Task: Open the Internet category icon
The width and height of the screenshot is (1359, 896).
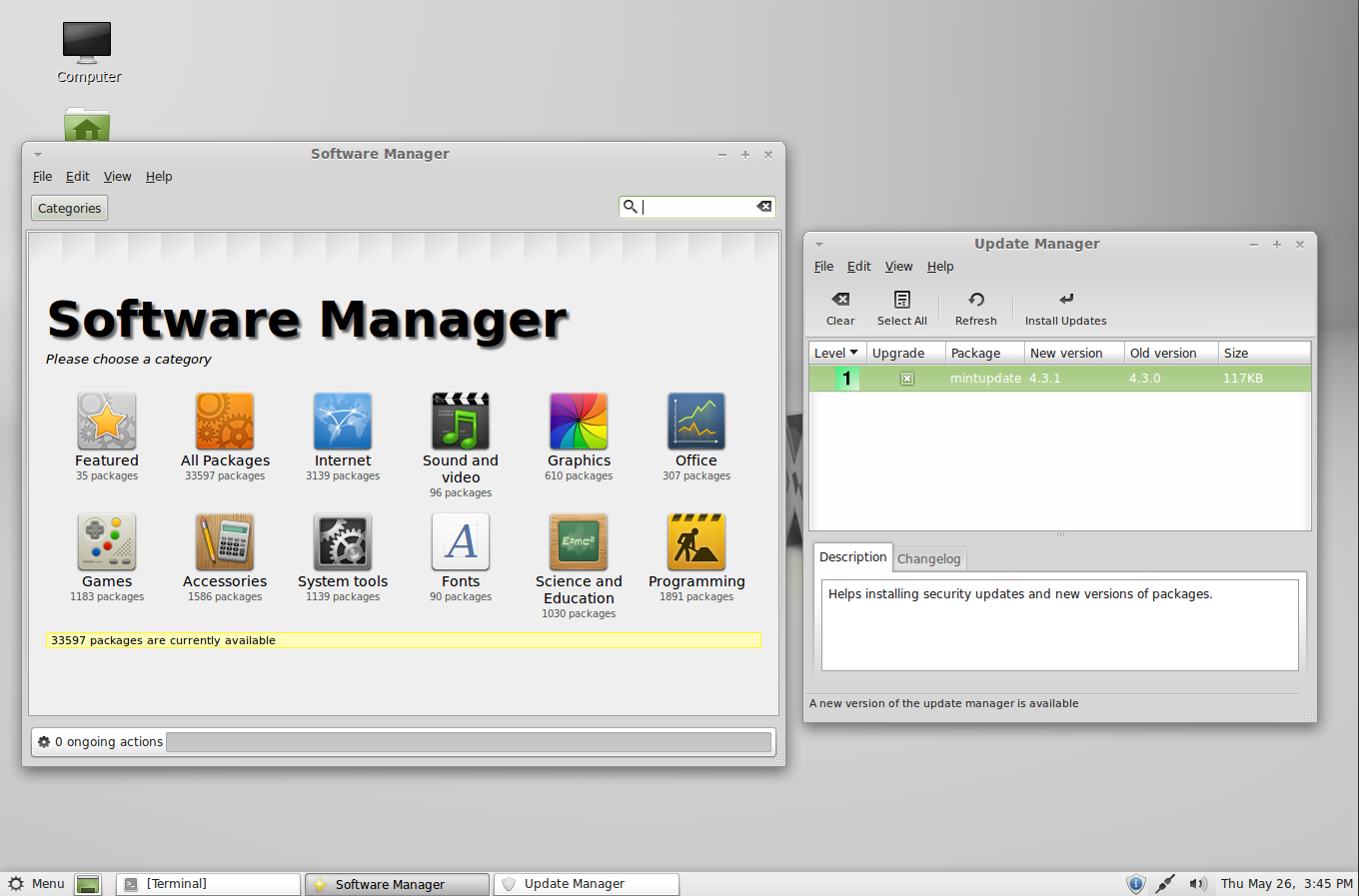Action: pyautogui.click(x=343, y=422)
